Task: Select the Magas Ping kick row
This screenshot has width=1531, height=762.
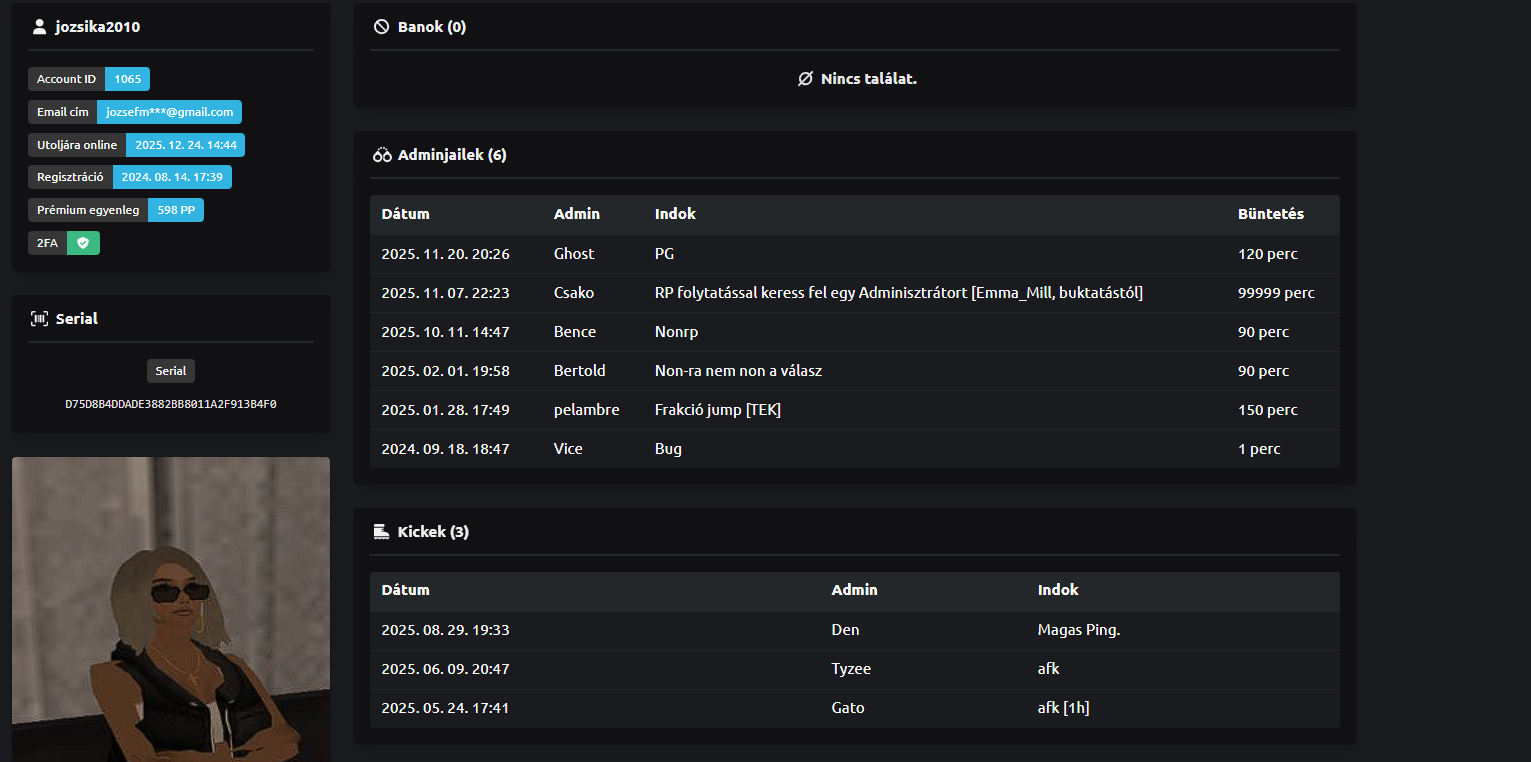Action: coord(854,630)
